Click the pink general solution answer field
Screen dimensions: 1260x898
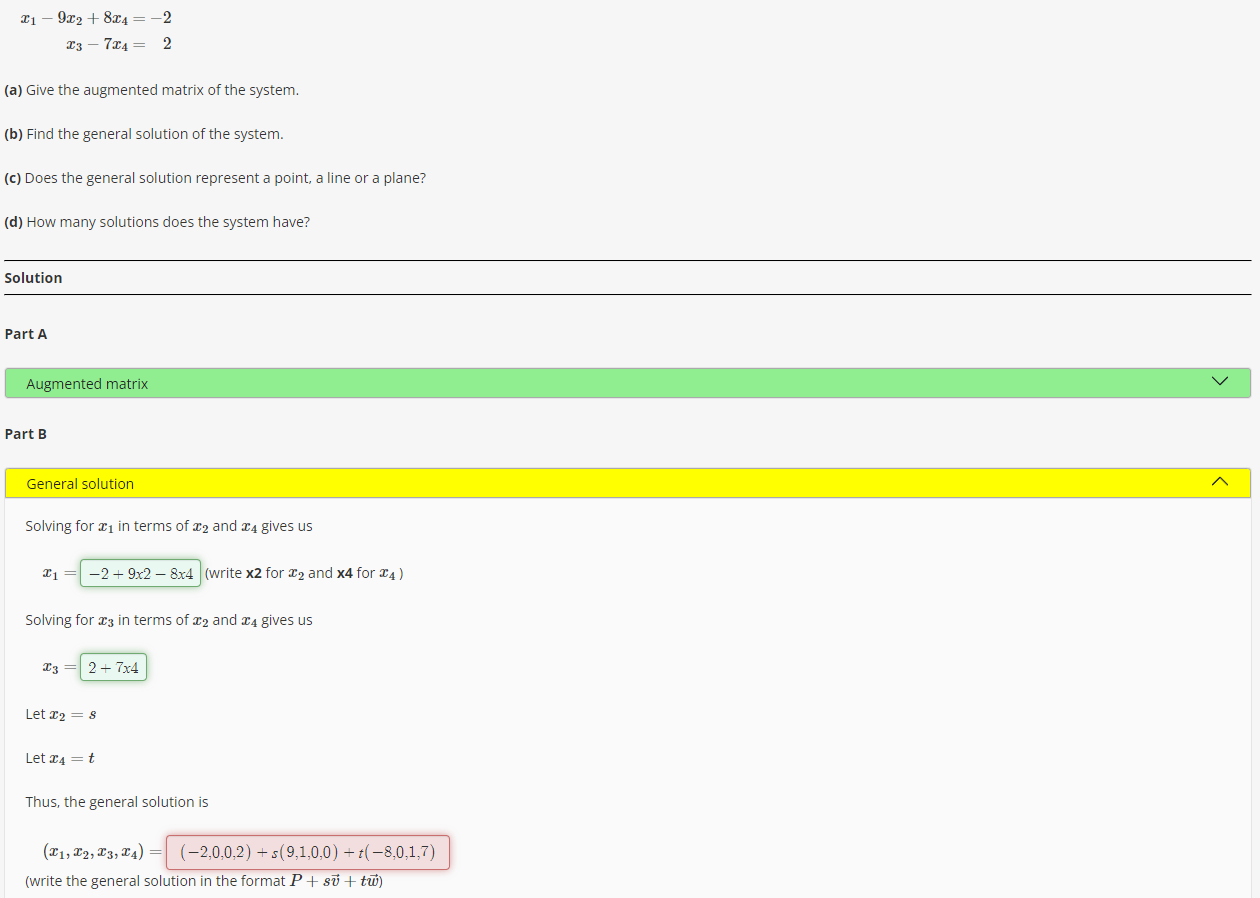[x=309, y=851]
